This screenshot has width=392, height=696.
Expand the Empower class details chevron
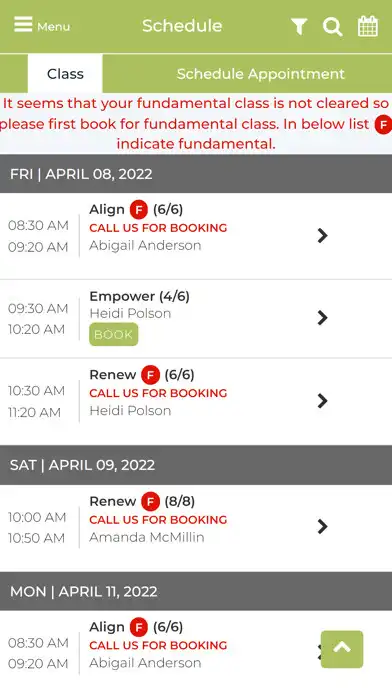click(322, 318)
